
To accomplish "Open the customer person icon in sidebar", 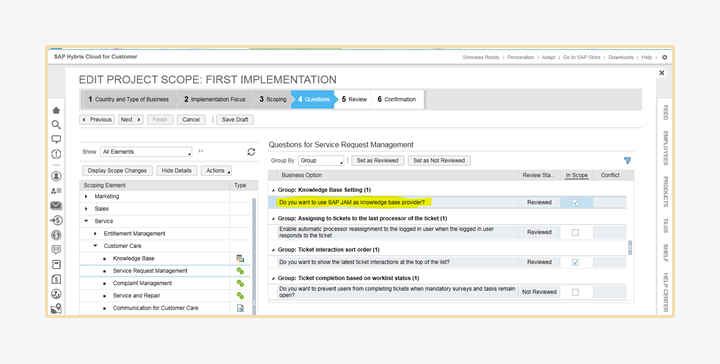I will point(56,176).
